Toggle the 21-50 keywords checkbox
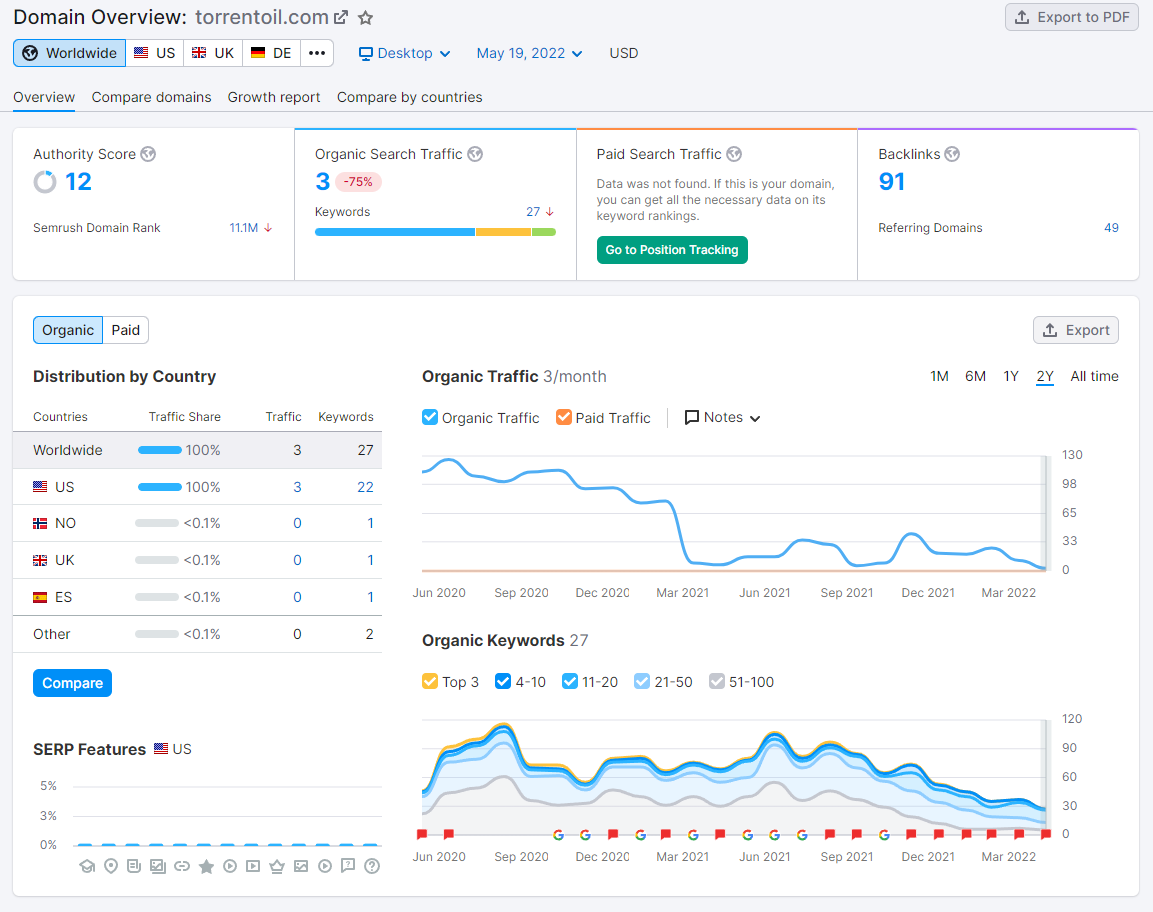Image resolution: width=1153 pixels, height=912 pixels. click(x=642, y=681)
